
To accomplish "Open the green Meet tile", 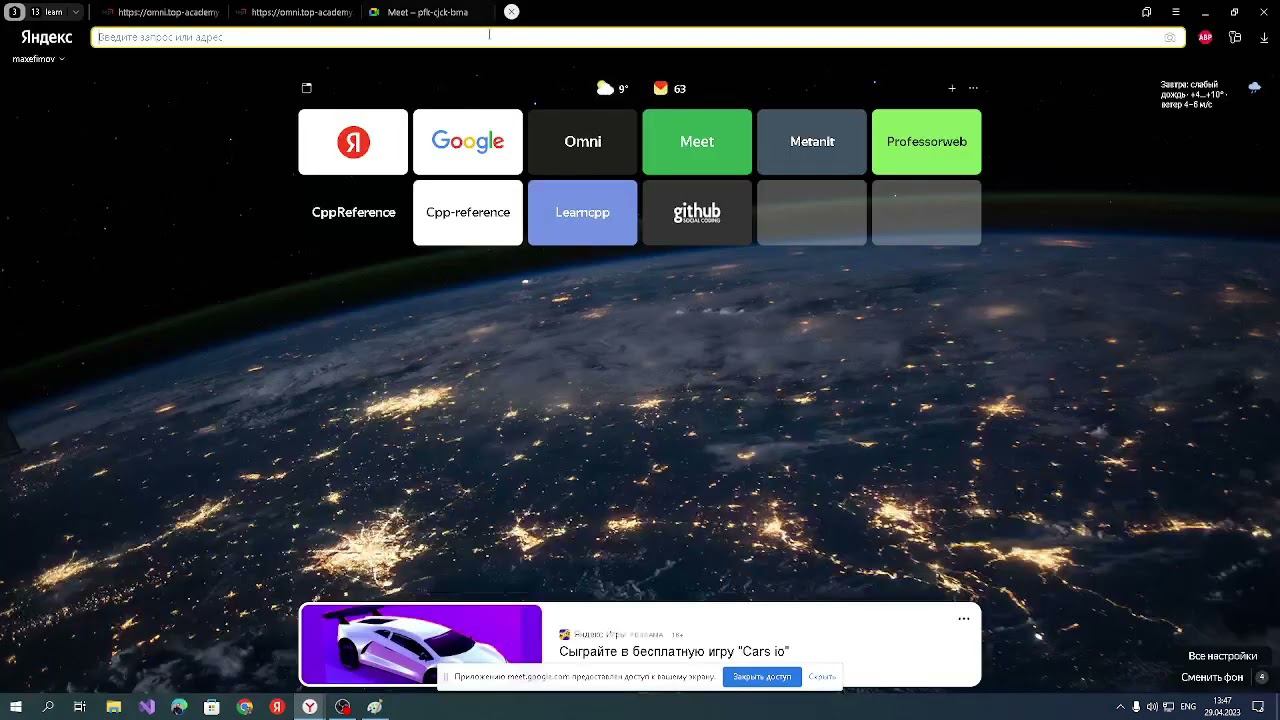I will [697, 142].
